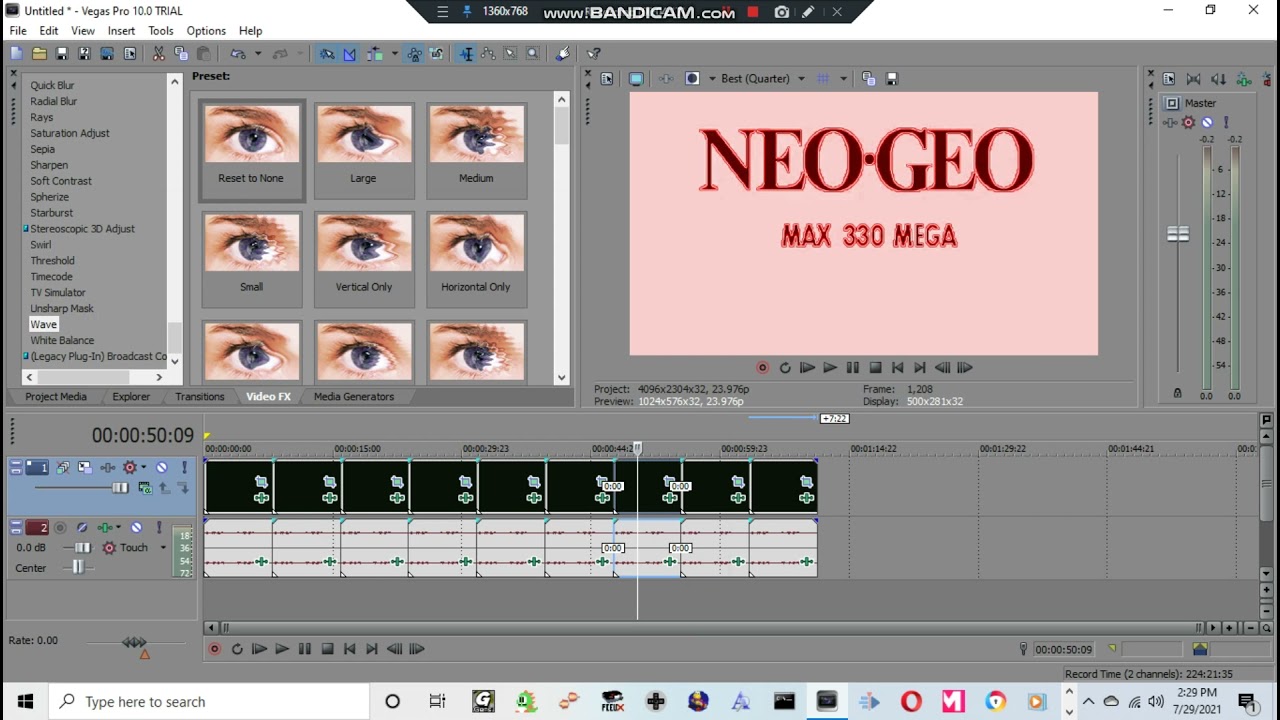Click Project Video Properties icon in preview
Screen dimensions: 1280x720
(x=607, y=79)
